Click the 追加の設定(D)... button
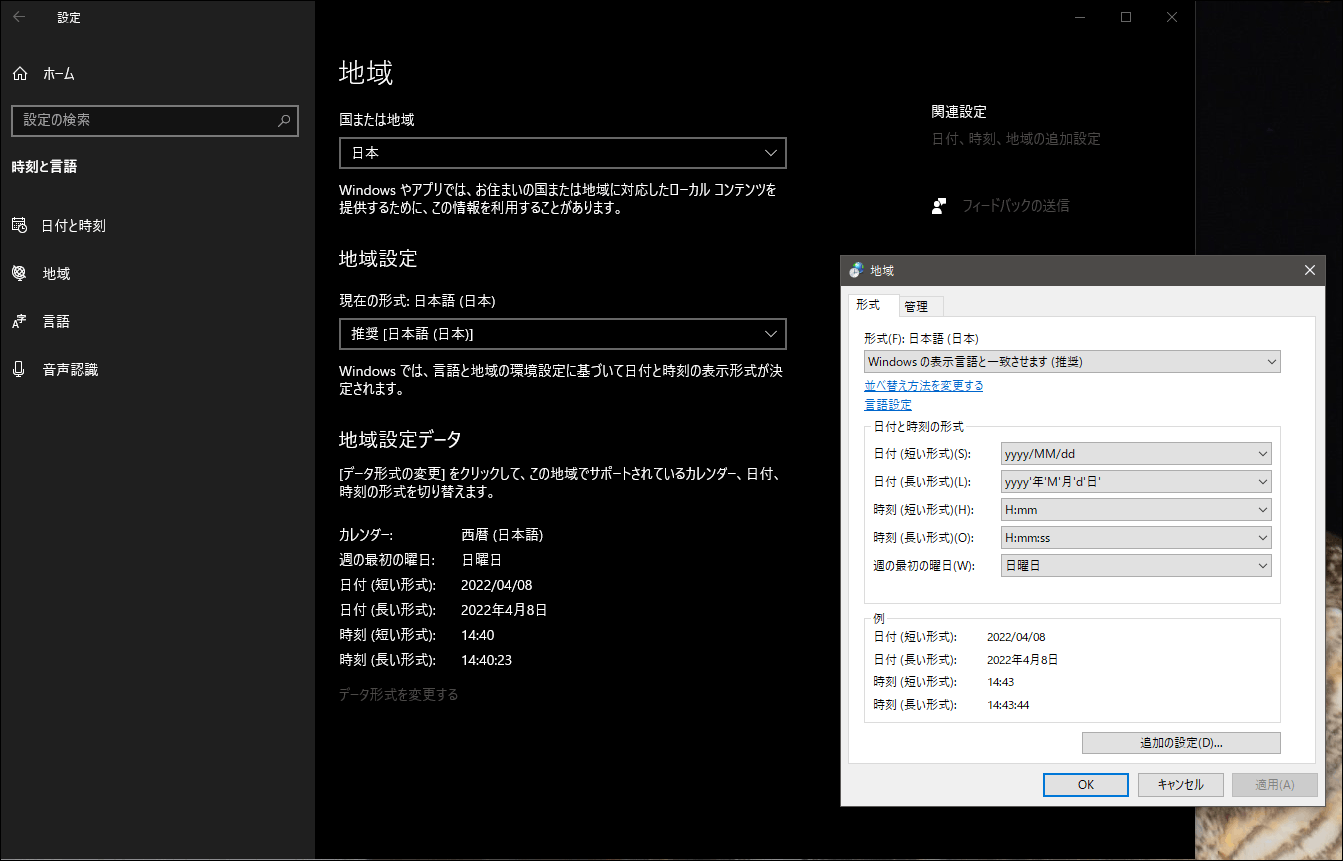 click(x=1181, y=743)
